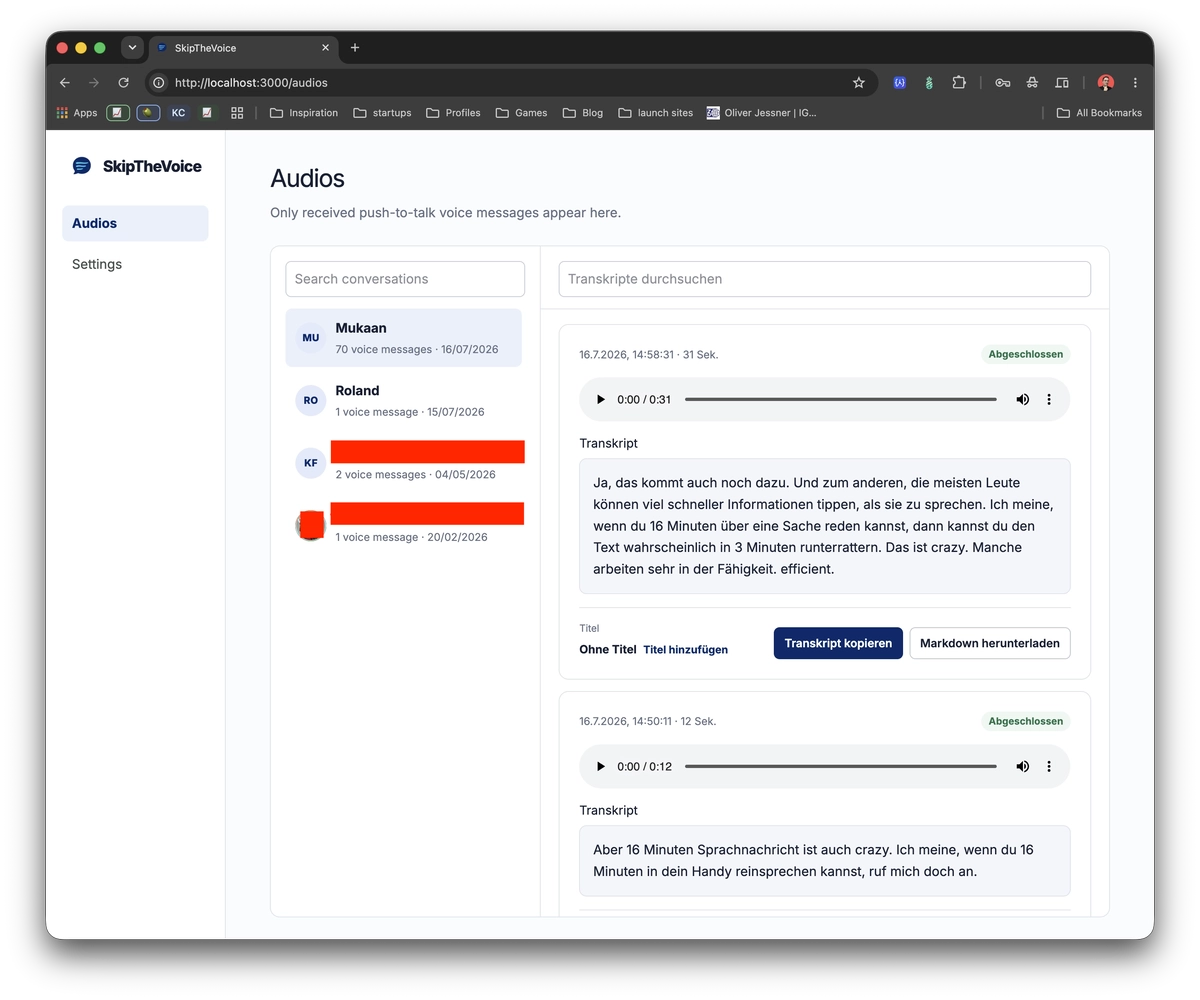The width and height of the screenshot is (1200, 1000).
Task: Open the tab groups grid icon
Action: tap(237, 113)
